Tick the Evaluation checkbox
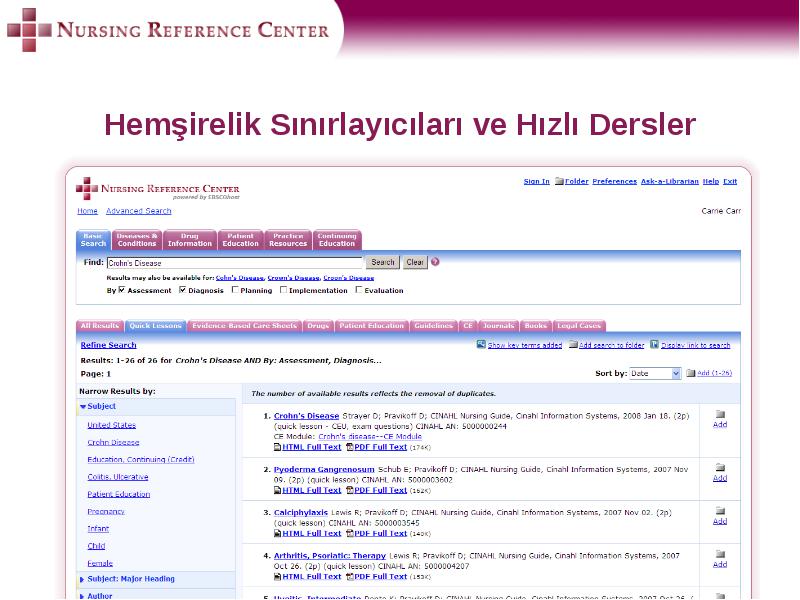 [359, 290]
